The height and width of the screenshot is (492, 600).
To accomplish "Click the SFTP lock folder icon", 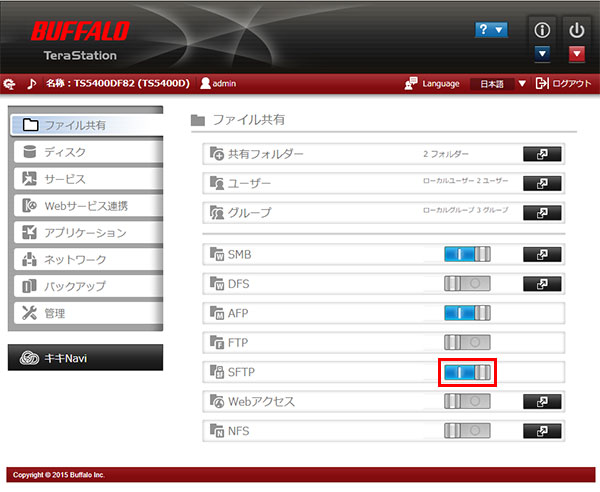I will tap(217, 371).
